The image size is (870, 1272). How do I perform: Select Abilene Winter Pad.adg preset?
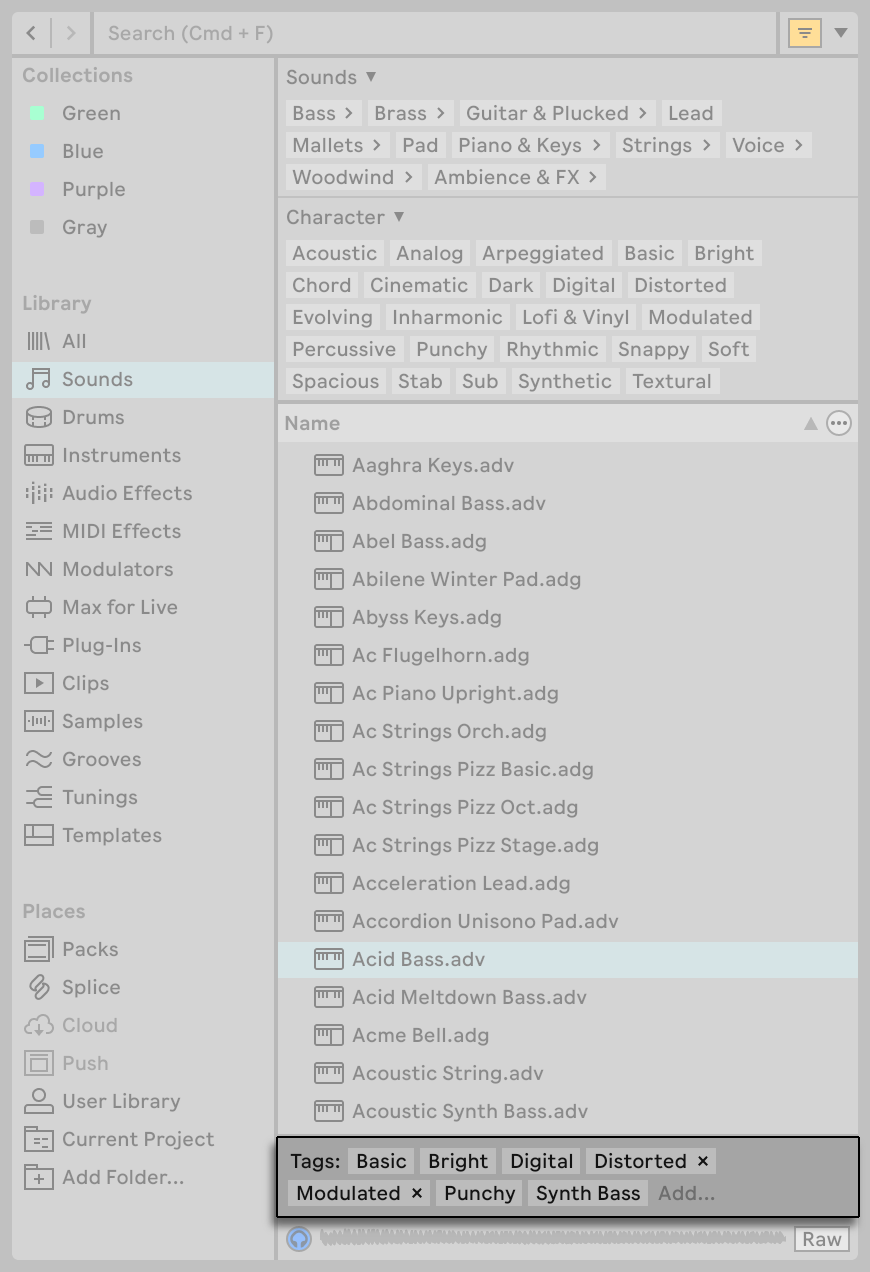[568, 579]
